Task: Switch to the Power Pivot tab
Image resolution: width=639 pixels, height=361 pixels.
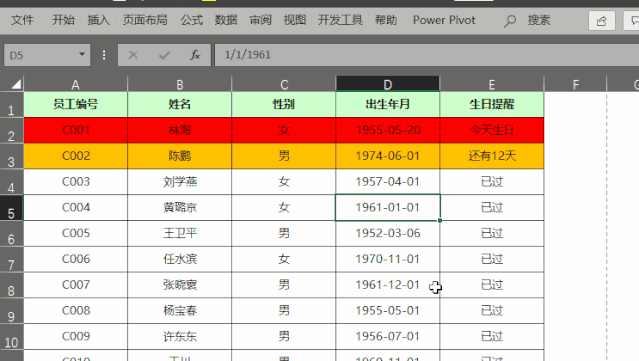Action: click(444, 20)
